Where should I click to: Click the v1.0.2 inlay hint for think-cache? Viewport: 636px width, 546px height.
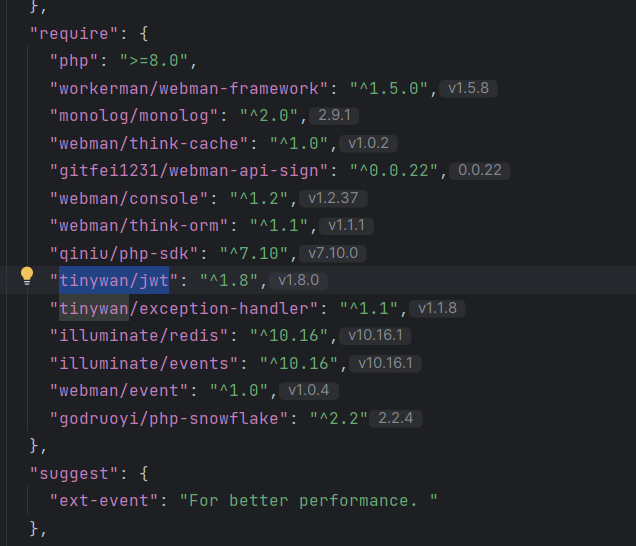368,143
